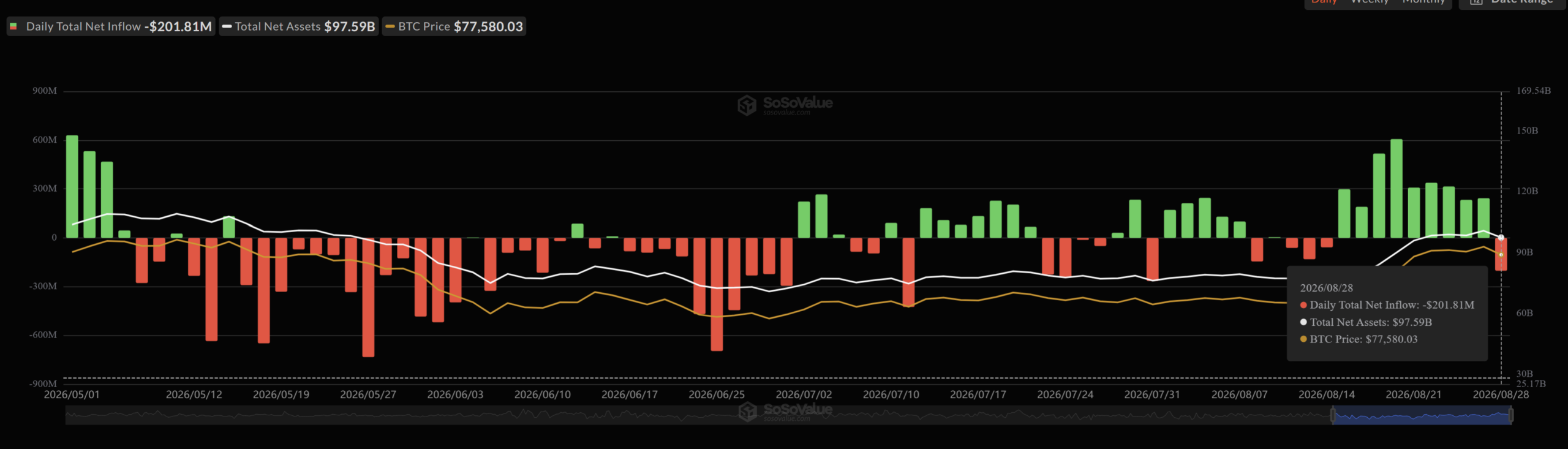Click tooltip line Daily Total Net Inflow: -$201.81M
Screen dimensions: 1568x449
[1387, 305]
